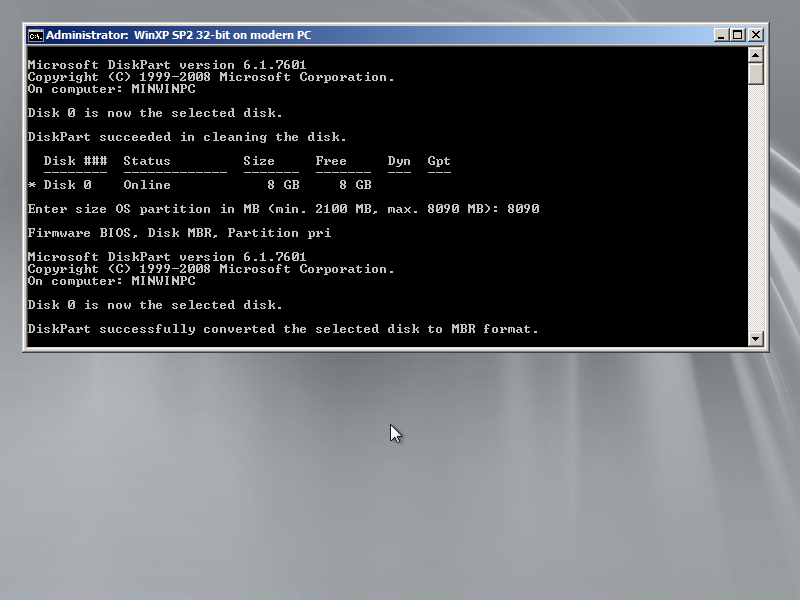Viewport: 800px width, 600px height.
Task: Click the 'Size' column header
Action: coord(259,161)
